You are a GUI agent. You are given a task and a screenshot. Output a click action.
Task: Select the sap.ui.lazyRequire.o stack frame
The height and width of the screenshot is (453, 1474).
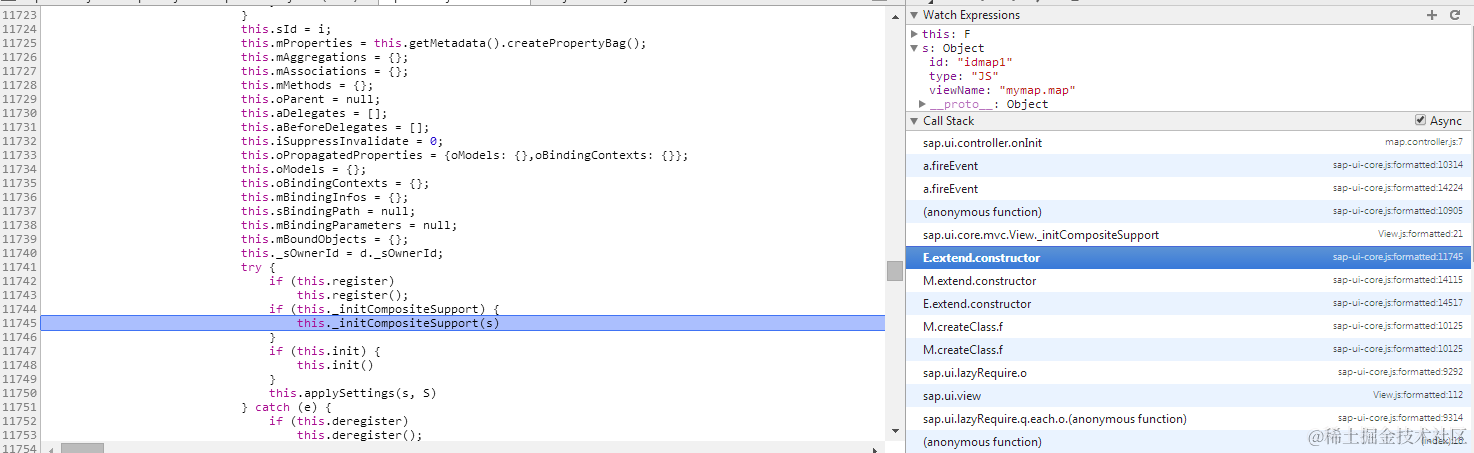(1189, 373)
